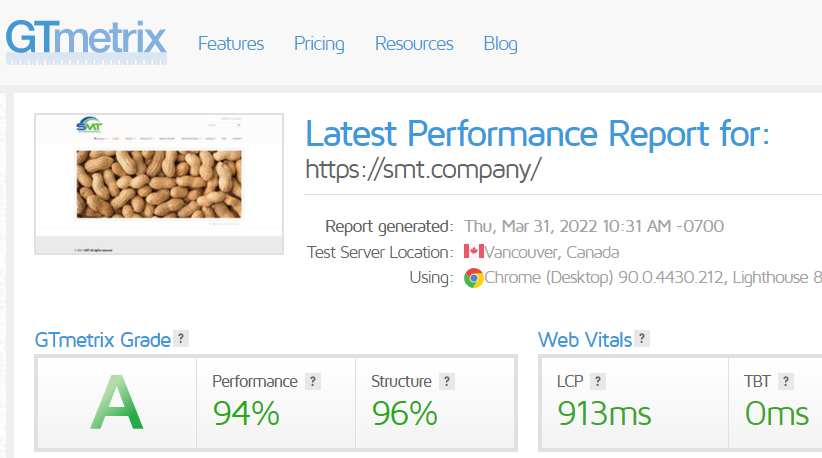822x458 pixels.
Task: Open the smt.company site screenshot thumbnail
Action: pos(159,184)
